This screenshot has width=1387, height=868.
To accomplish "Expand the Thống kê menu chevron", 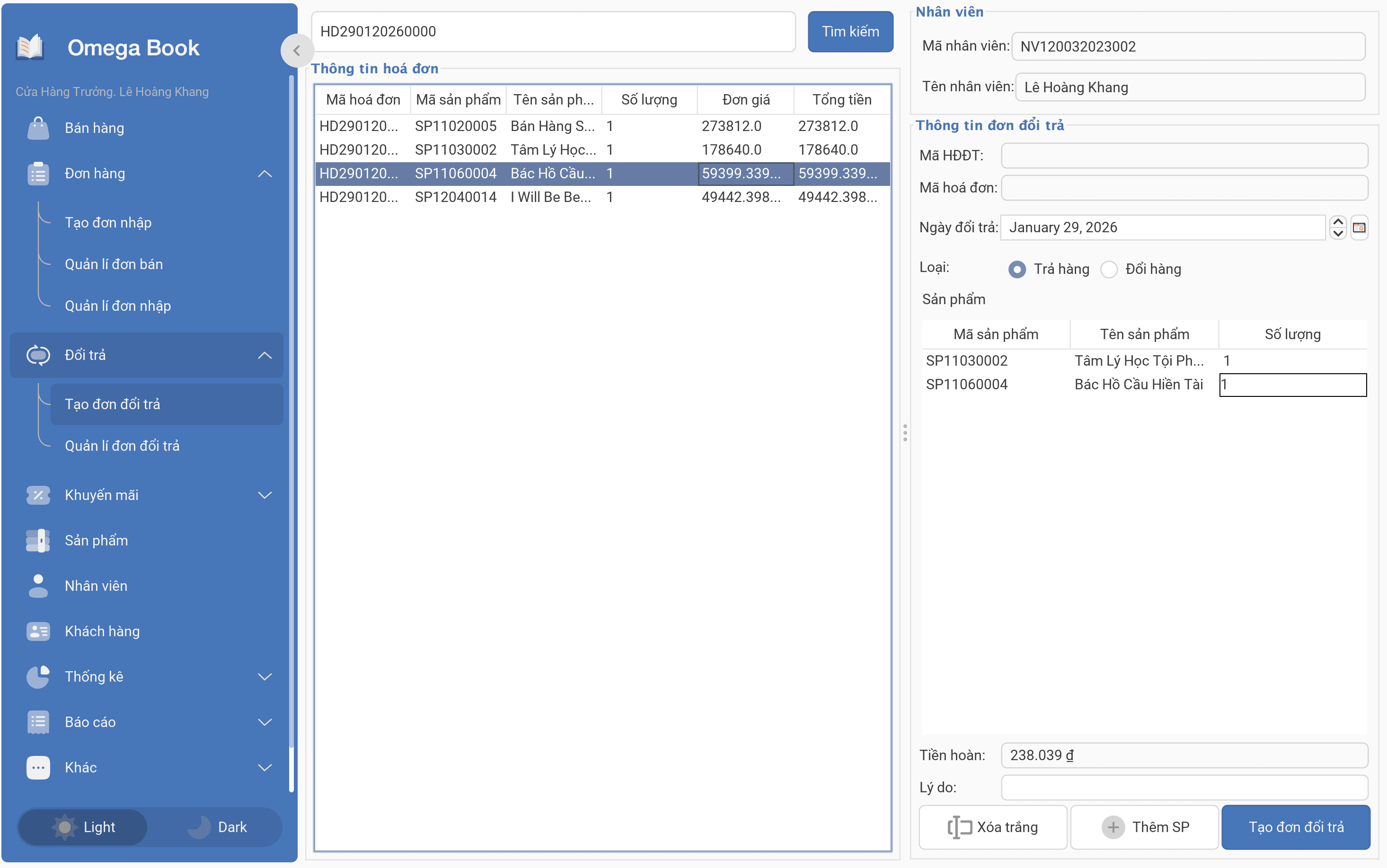I will tap(264, 676).
